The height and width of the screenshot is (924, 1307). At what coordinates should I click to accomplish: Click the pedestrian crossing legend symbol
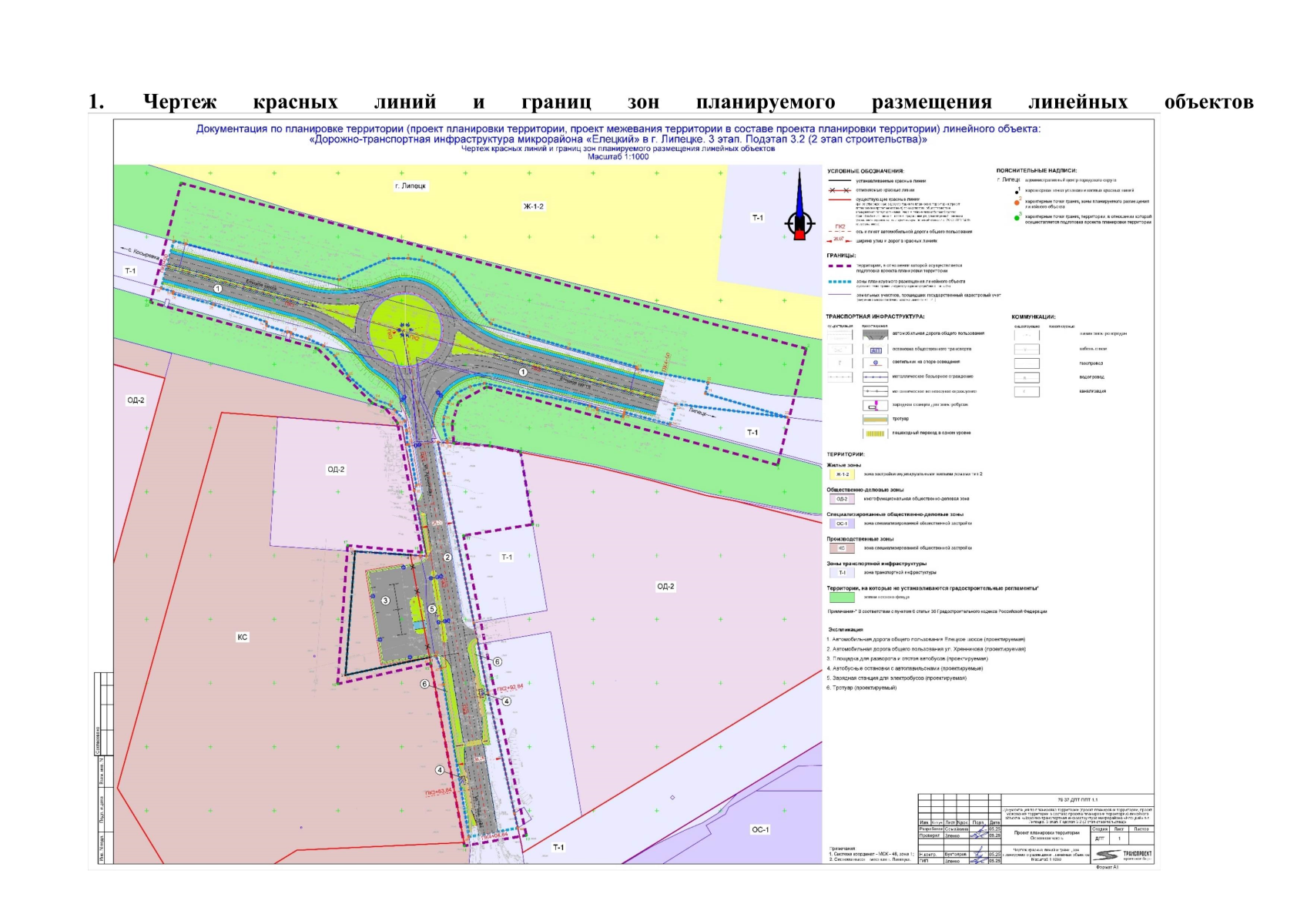click(875, 434)
